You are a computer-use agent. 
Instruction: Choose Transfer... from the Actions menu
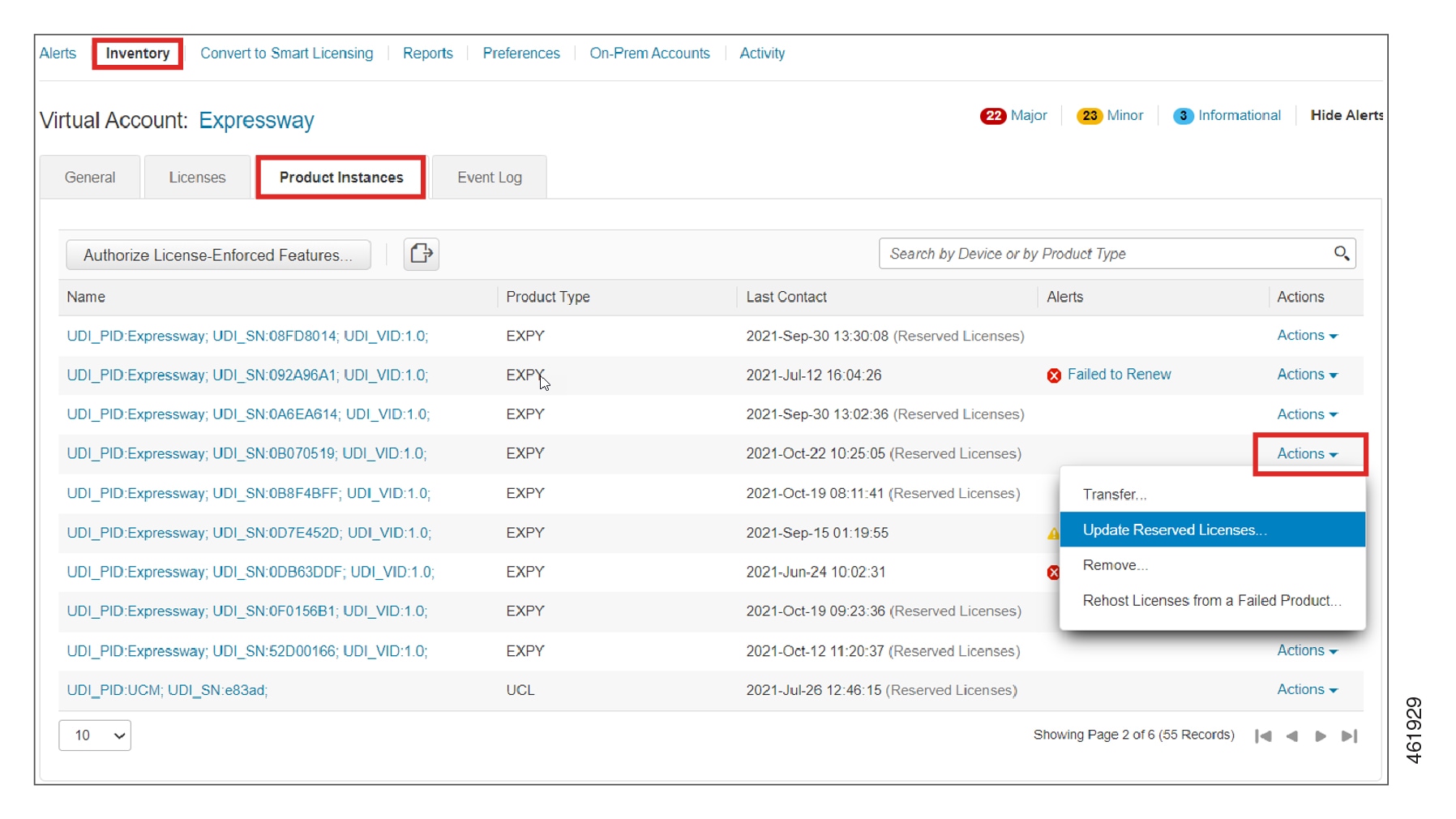click(x=1212, y=495)
